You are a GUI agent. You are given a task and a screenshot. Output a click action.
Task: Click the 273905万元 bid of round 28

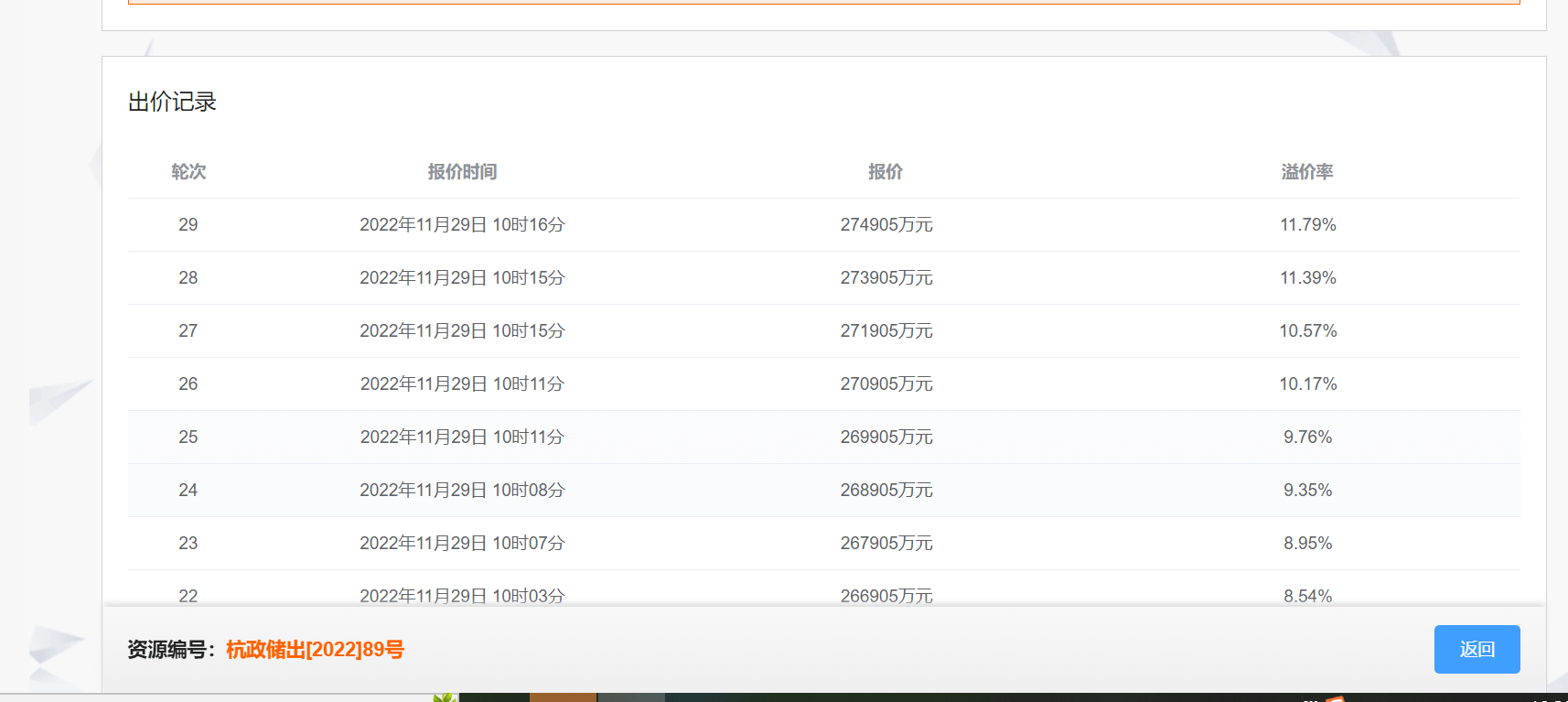tap(886, 278)
